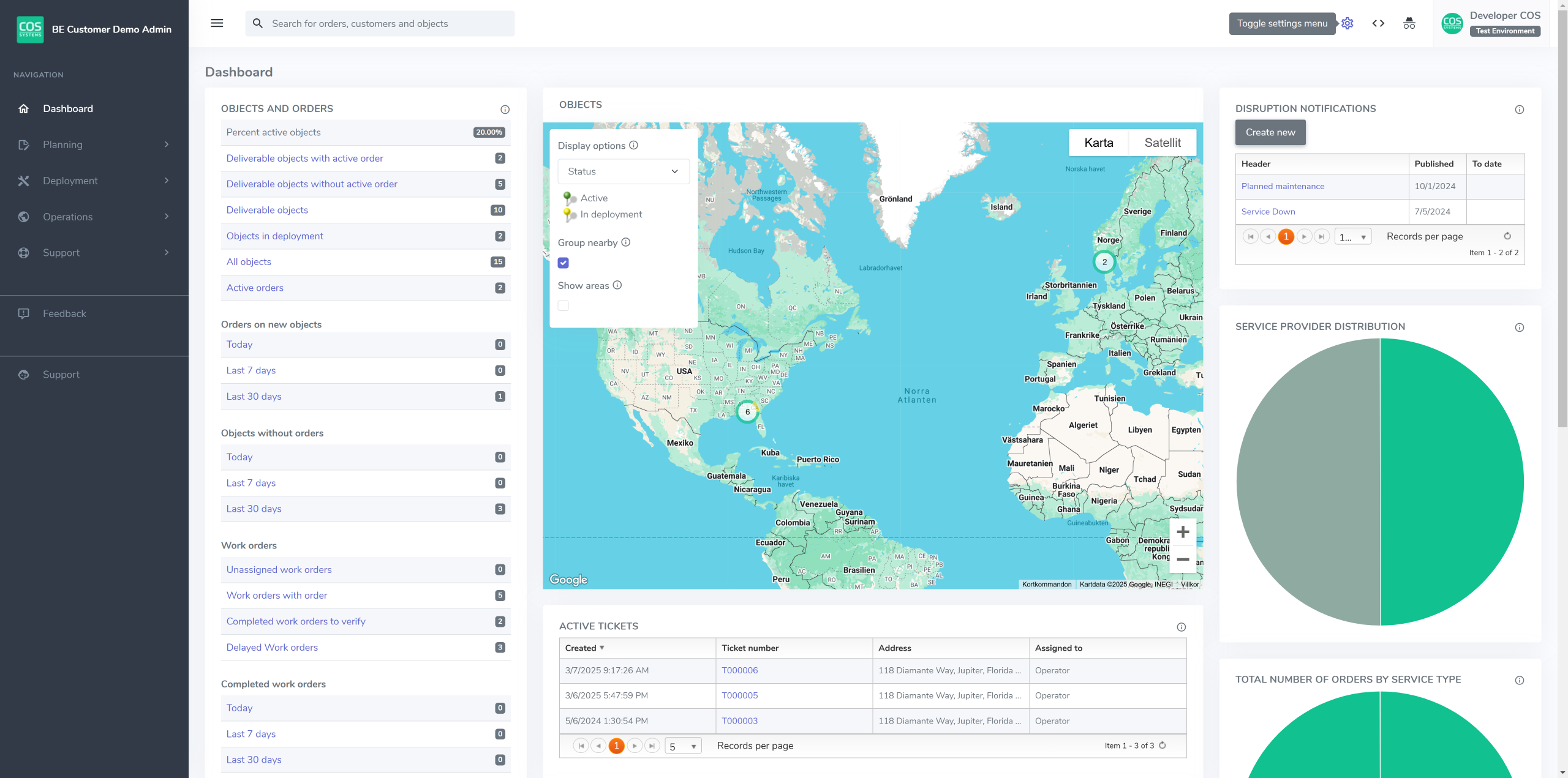This screenshot has height=778, width=1568.
Task: Enable the Show areas checkbox
Action: 563,305
